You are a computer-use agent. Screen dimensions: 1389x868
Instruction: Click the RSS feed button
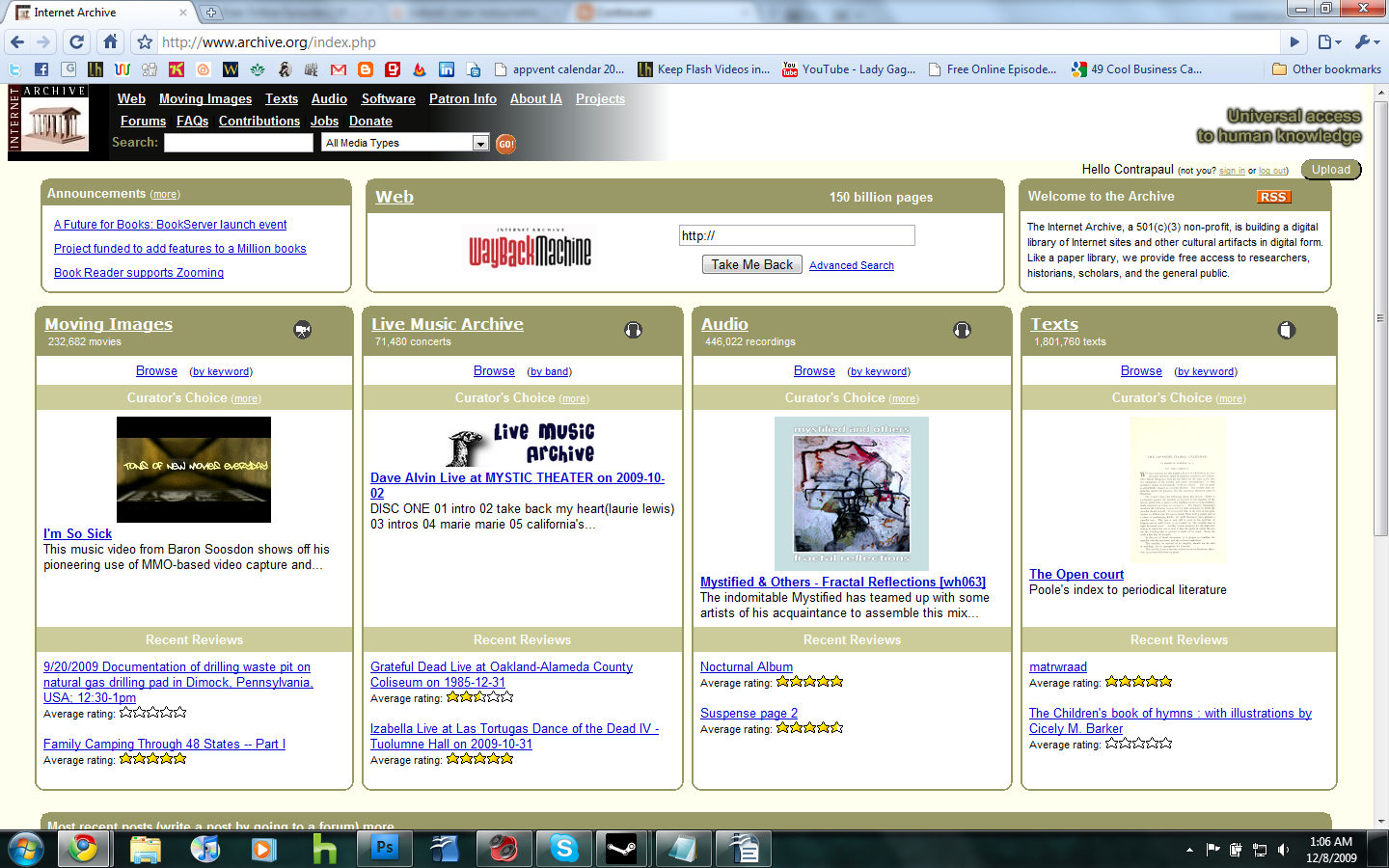click(x=1273, y=197)
